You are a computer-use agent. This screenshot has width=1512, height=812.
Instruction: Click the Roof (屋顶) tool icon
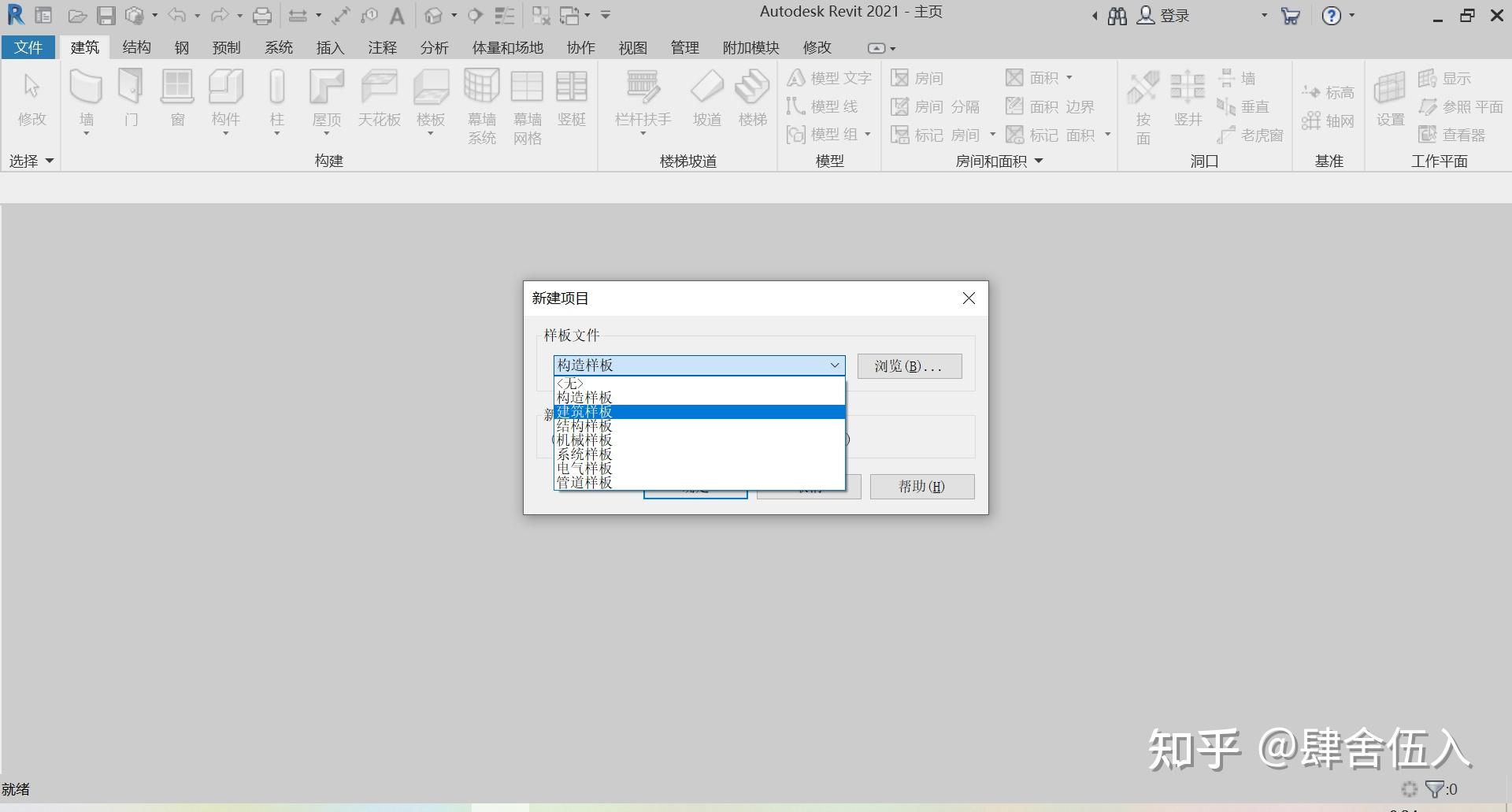pyautogui.click(x=327, y=87)
